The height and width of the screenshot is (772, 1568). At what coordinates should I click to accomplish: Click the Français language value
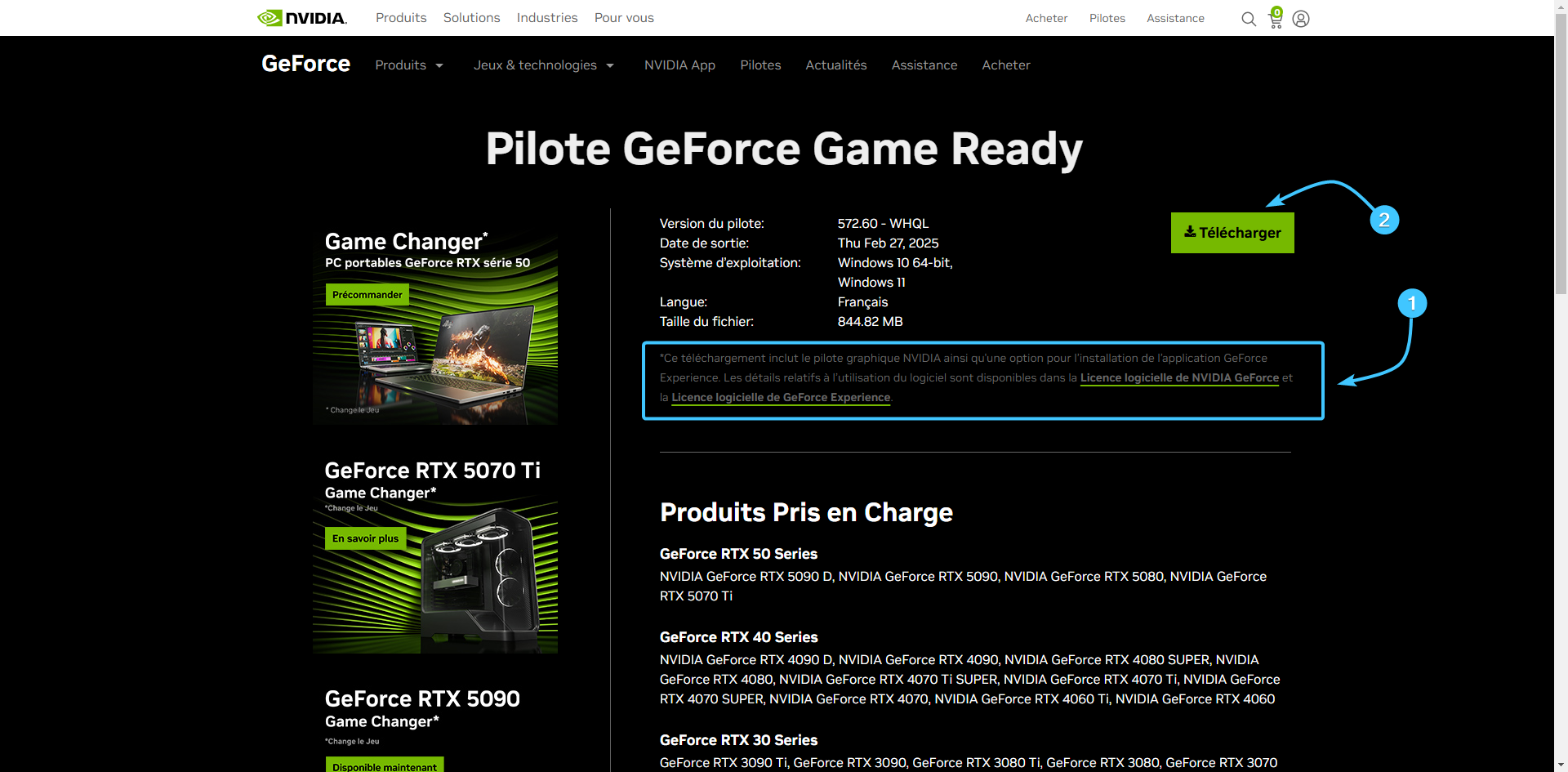click(x=862, y=302)
